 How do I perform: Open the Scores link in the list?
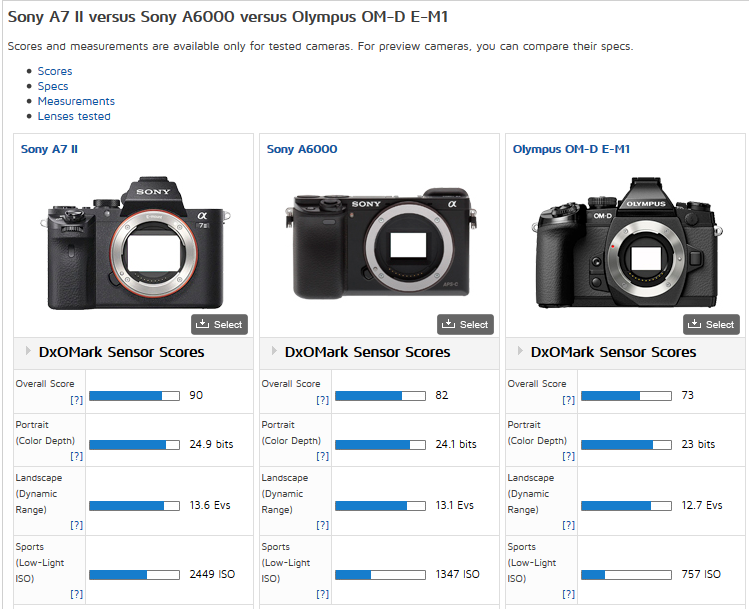(55, 71)
